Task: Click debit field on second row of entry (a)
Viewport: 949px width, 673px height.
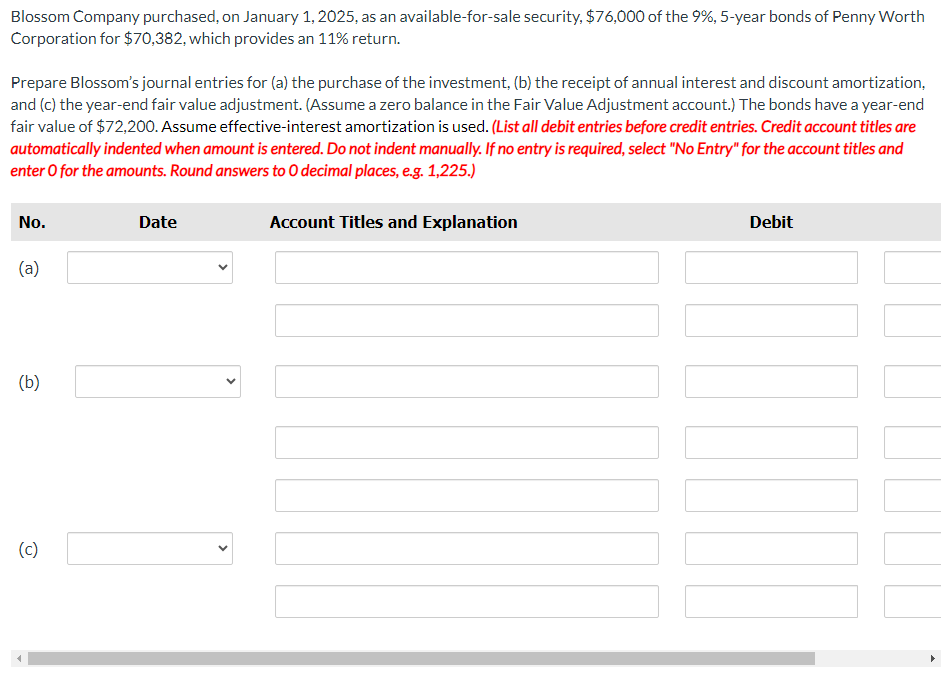Action: (772, 321)
